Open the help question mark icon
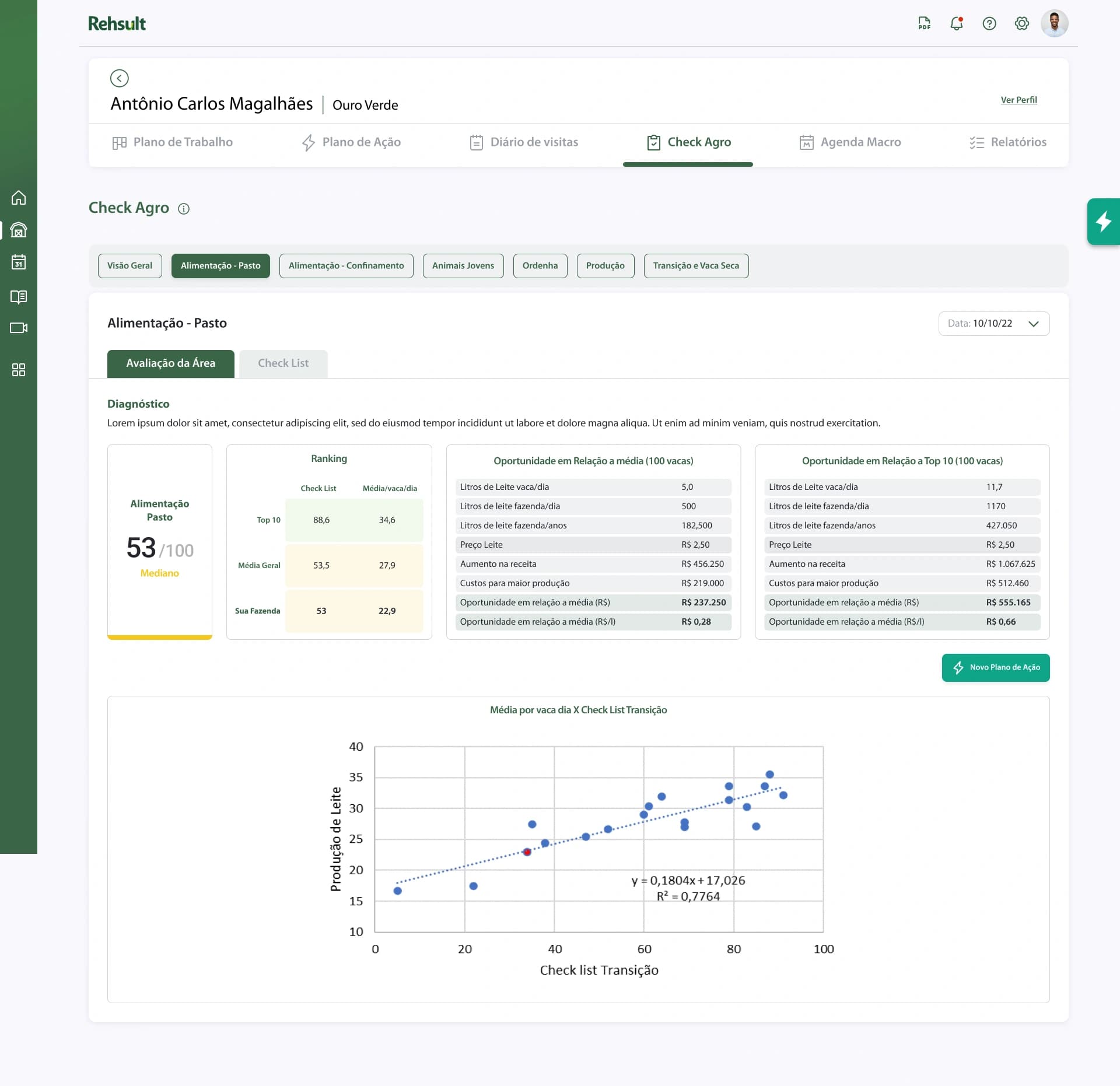 pos(989,23)
